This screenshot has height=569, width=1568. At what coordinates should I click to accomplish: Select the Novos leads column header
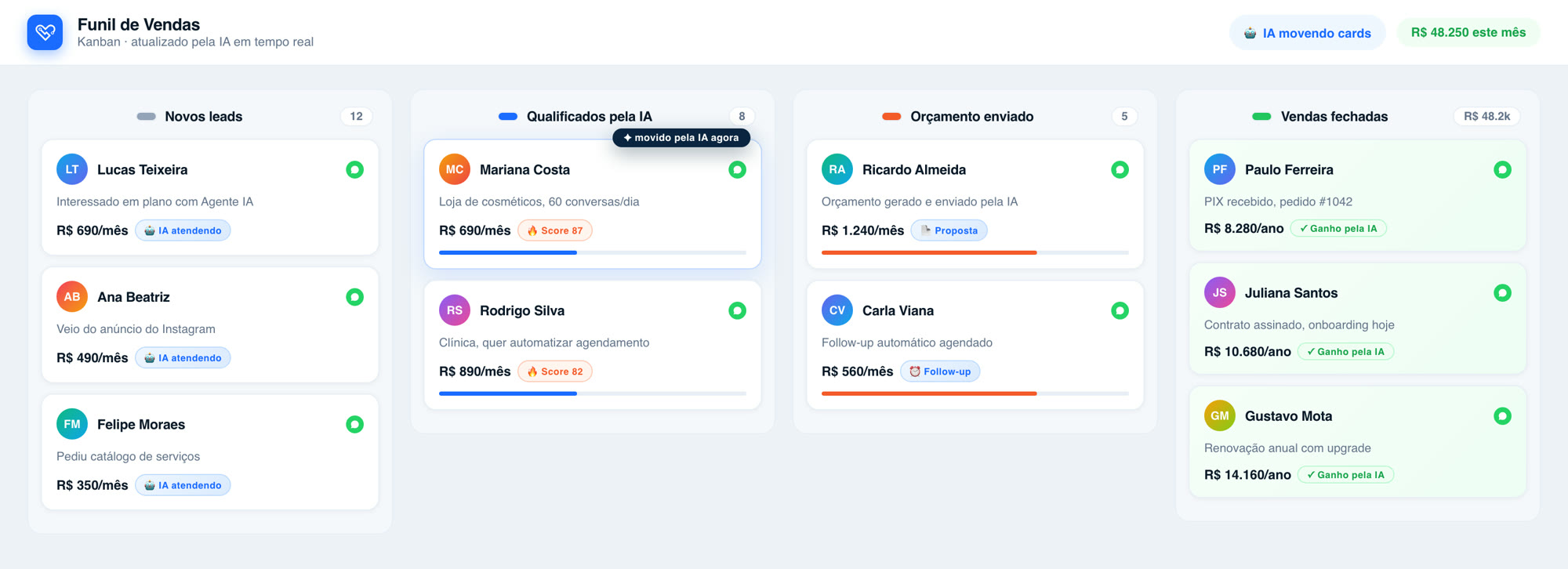tap(203, 117)
